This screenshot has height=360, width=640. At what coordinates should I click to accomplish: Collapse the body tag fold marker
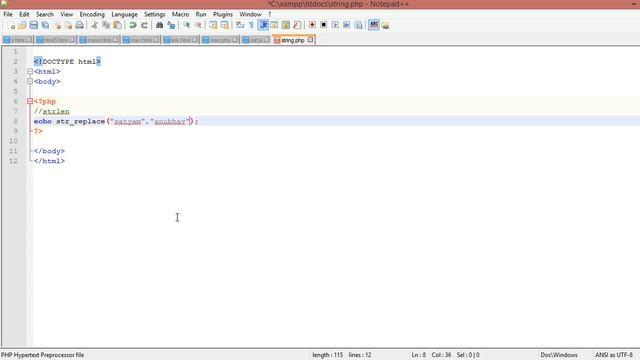30,81
